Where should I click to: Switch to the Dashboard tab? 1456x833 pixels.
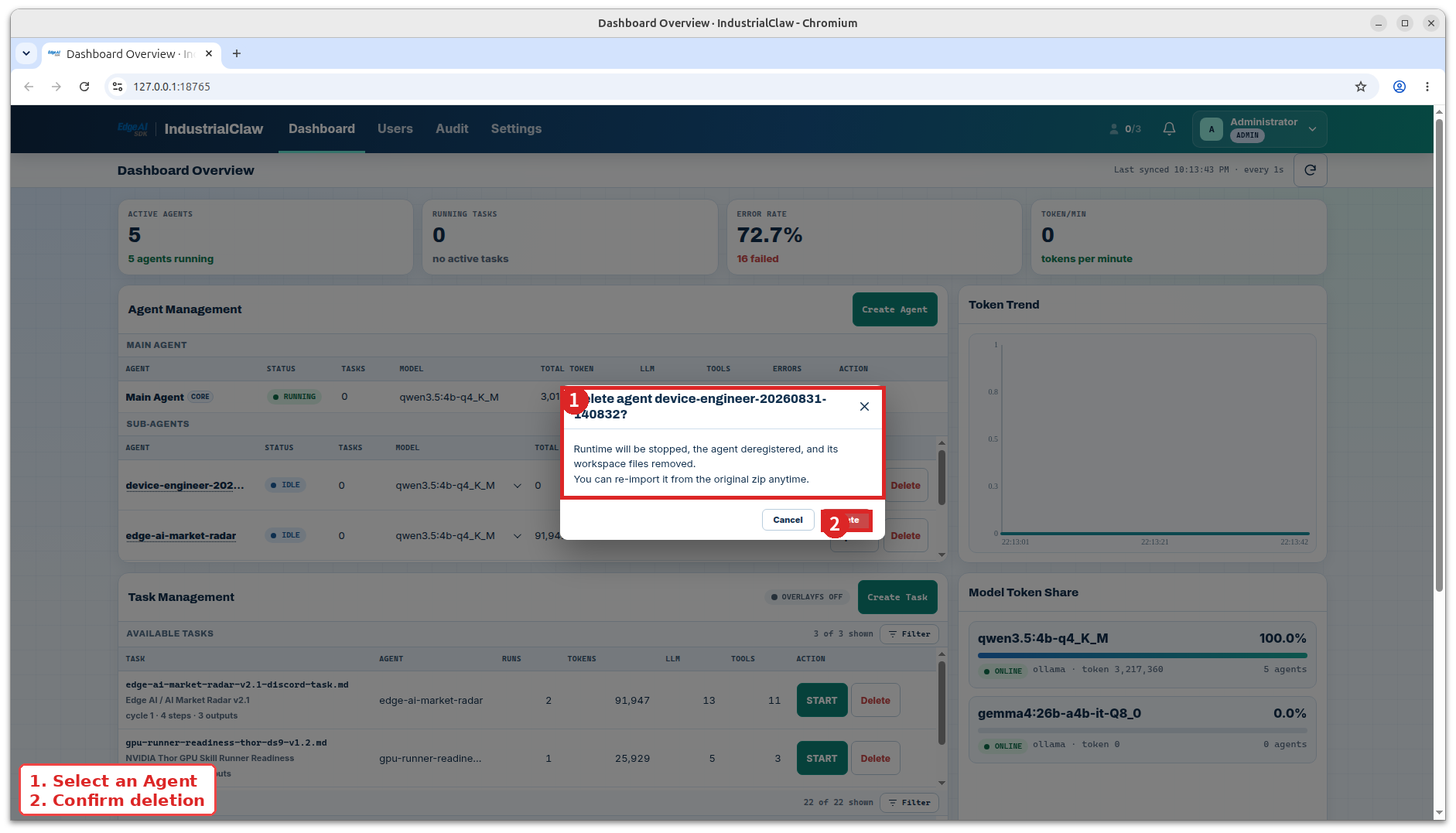pyautogui.click(x=322, y=129)
